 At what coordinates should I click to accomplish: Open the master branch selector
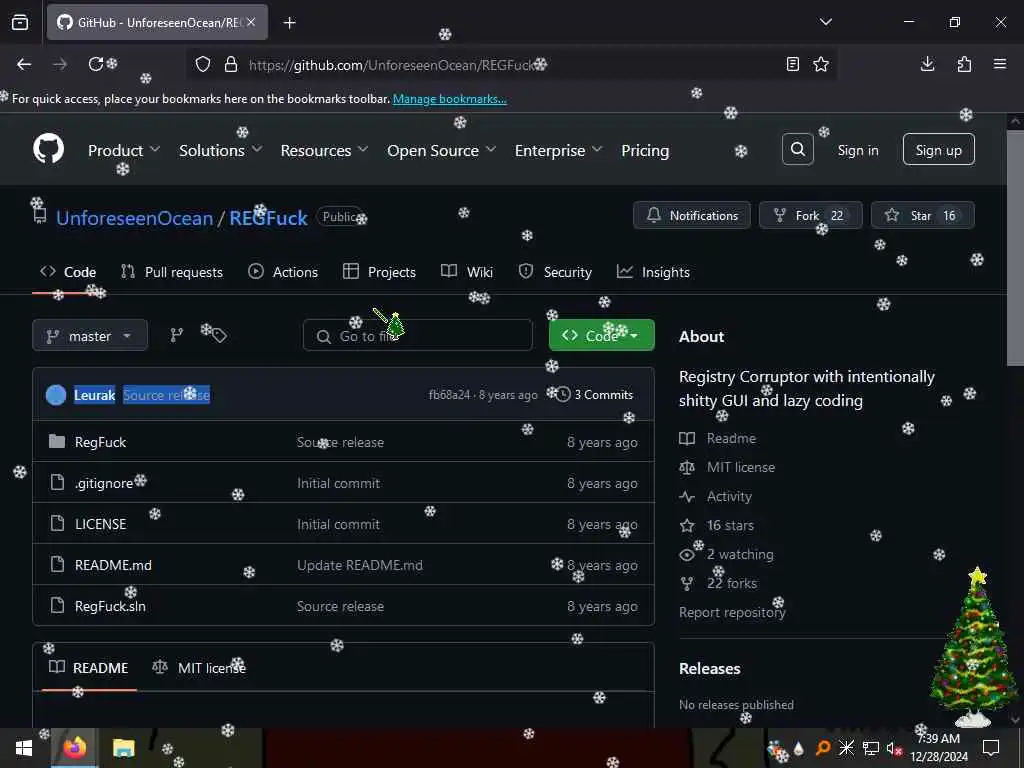90,336
